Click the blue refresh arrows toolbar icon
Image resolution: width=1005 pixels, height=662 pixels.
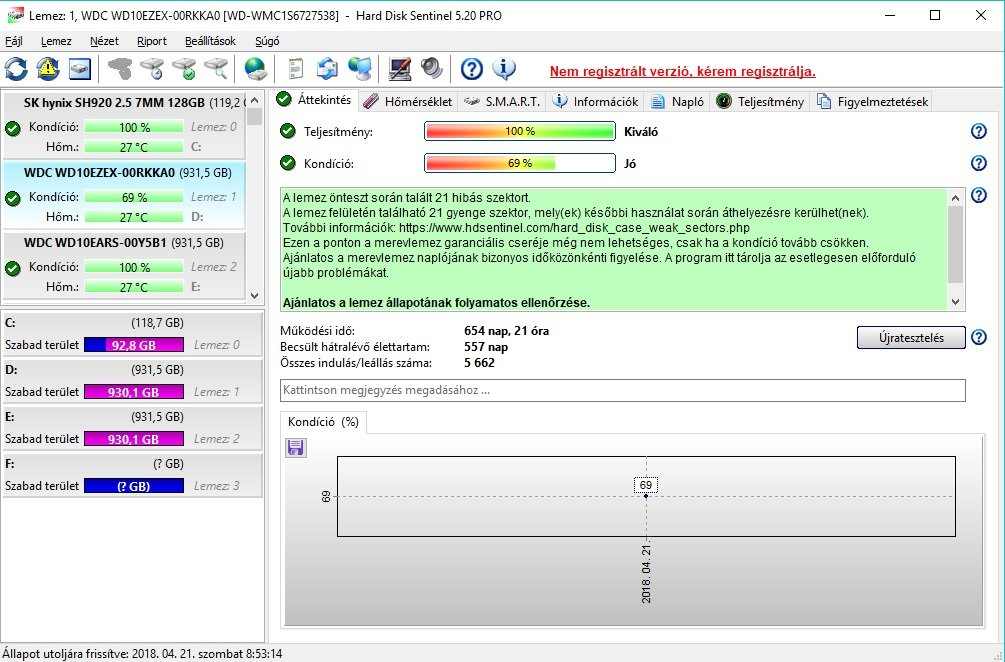click(16, 69)
